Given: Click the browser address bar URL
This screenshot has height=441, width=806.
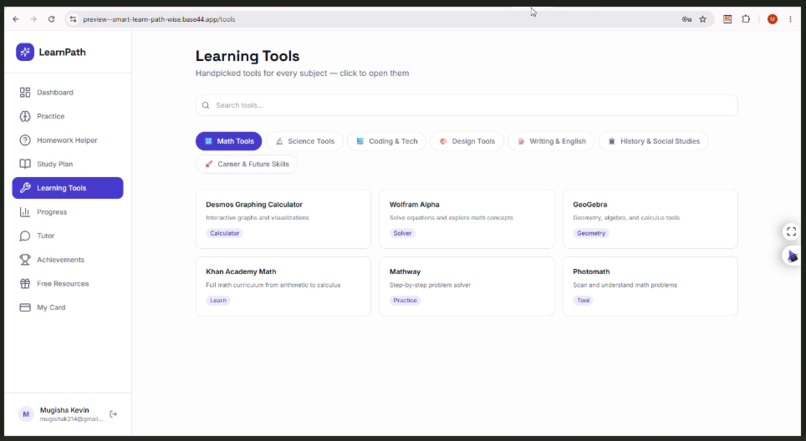Looking at the screenshot, I should 159,20.
